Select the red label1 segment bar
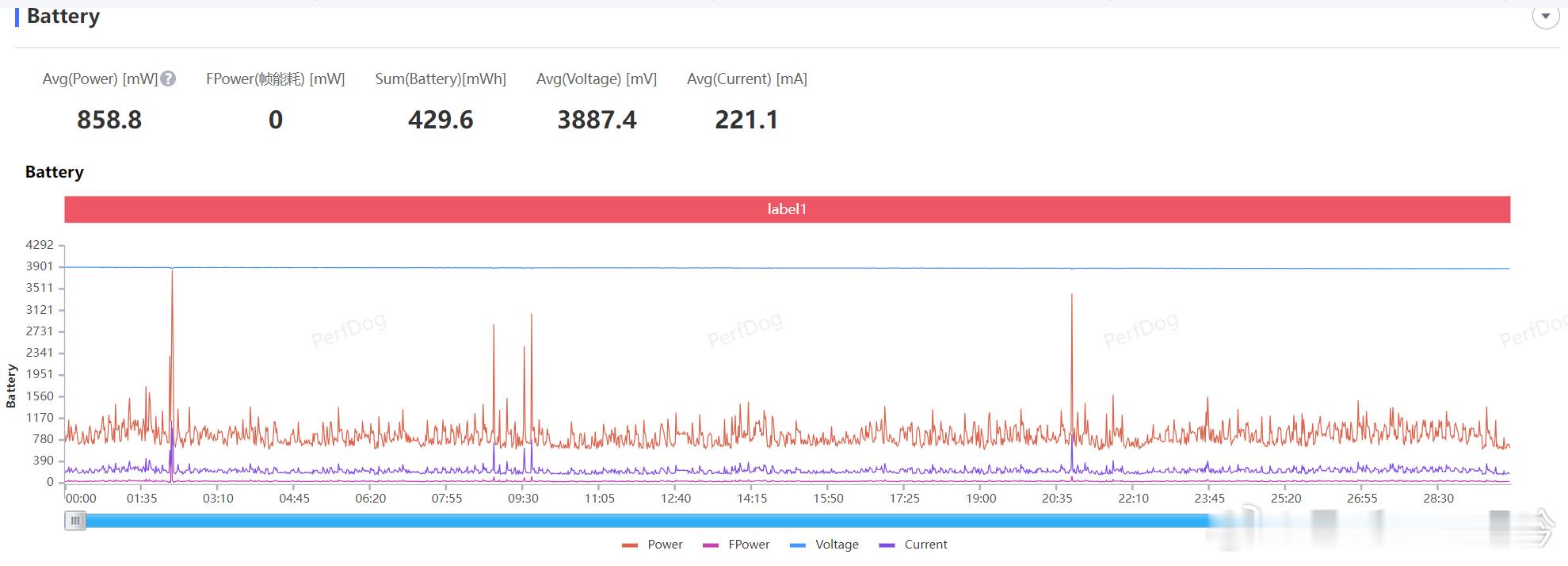The image size is (1568, 566). pos(787,209)
